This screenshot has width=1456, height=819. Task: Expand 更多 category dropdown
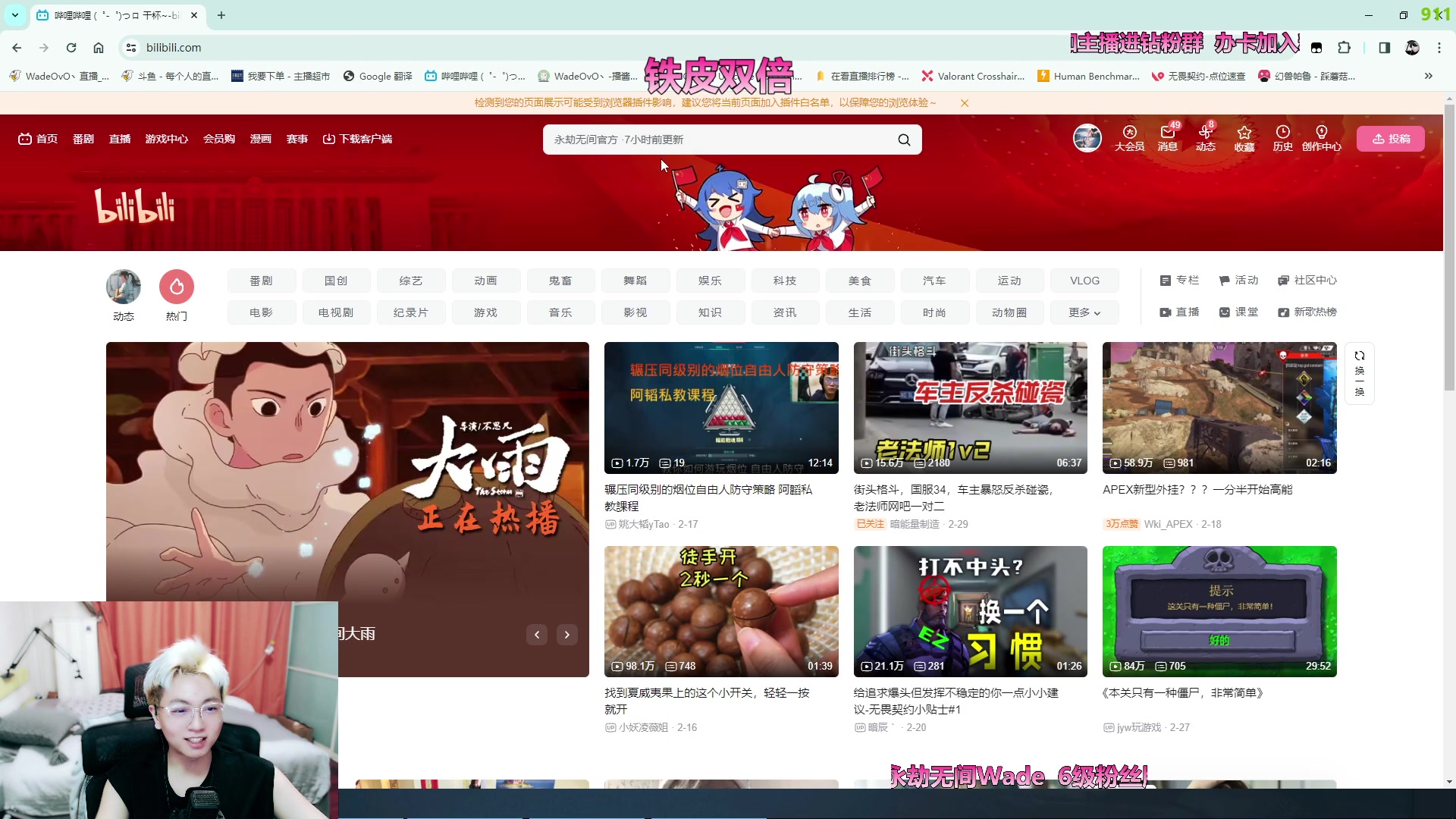coord(1084,312)
